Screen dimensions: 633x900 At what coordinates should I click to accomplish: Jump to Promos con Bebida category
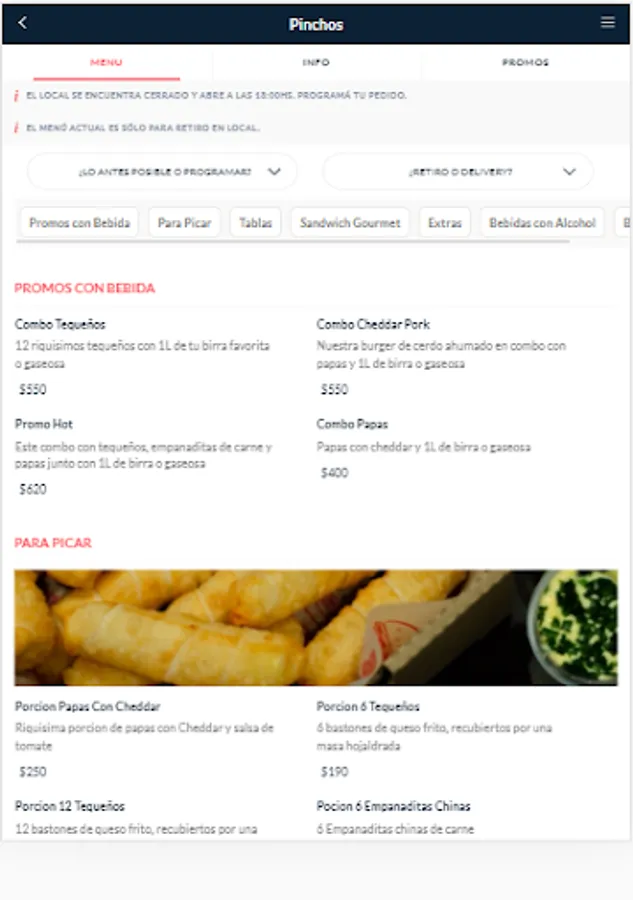80,223
